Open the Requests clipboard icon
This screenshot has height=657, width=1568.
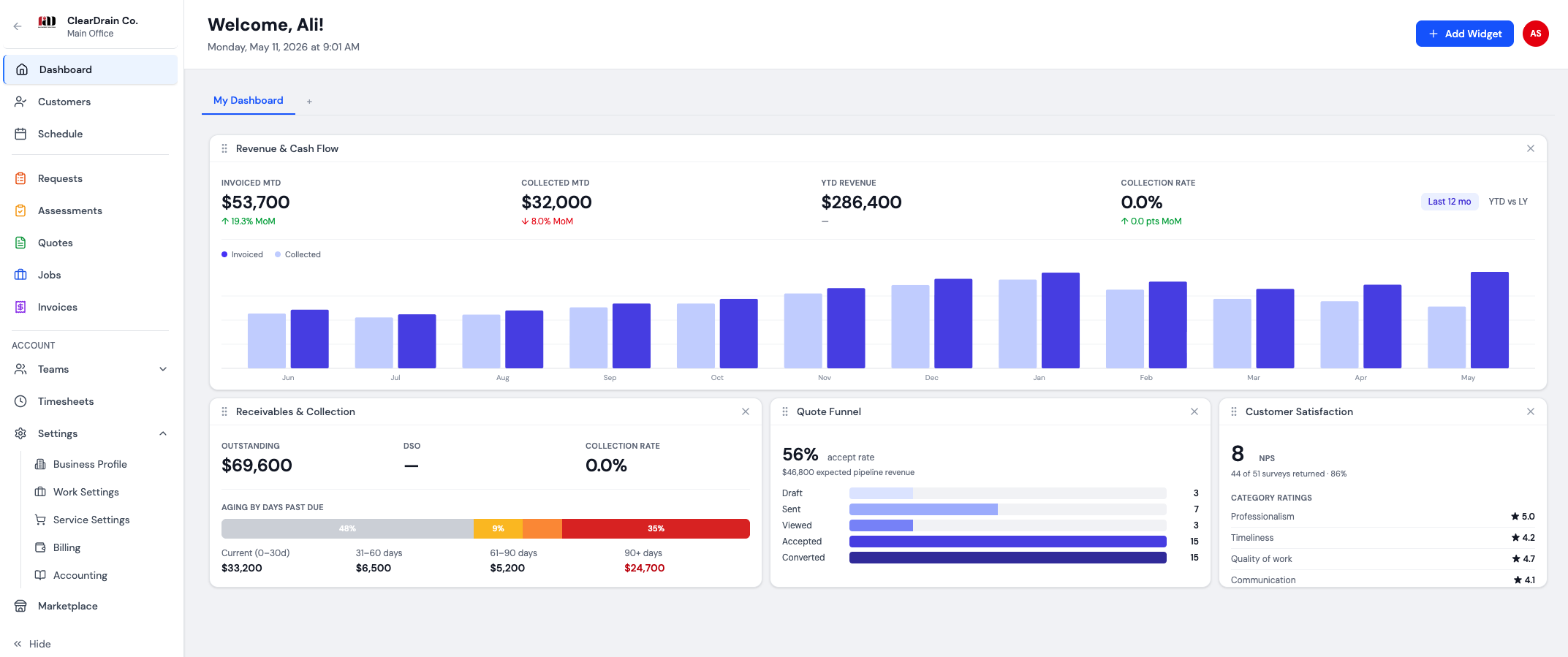(20, 178)
